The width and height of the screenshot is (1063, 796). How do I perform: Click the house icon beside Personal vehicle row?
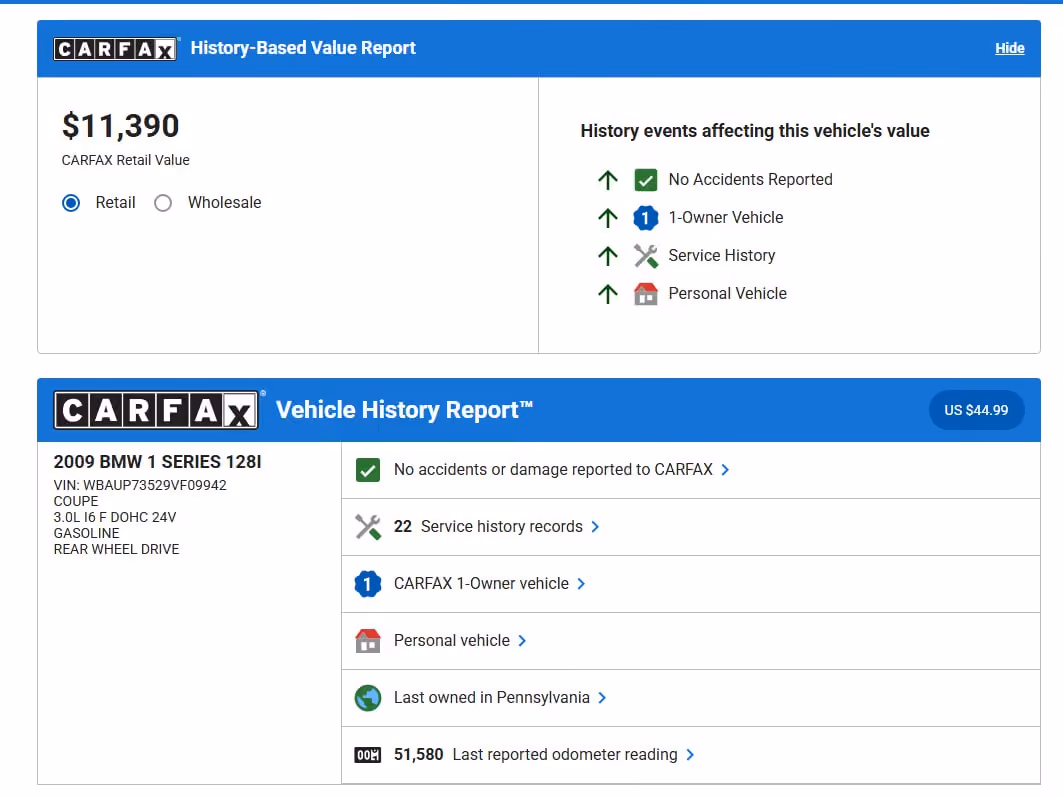point(367,641)
